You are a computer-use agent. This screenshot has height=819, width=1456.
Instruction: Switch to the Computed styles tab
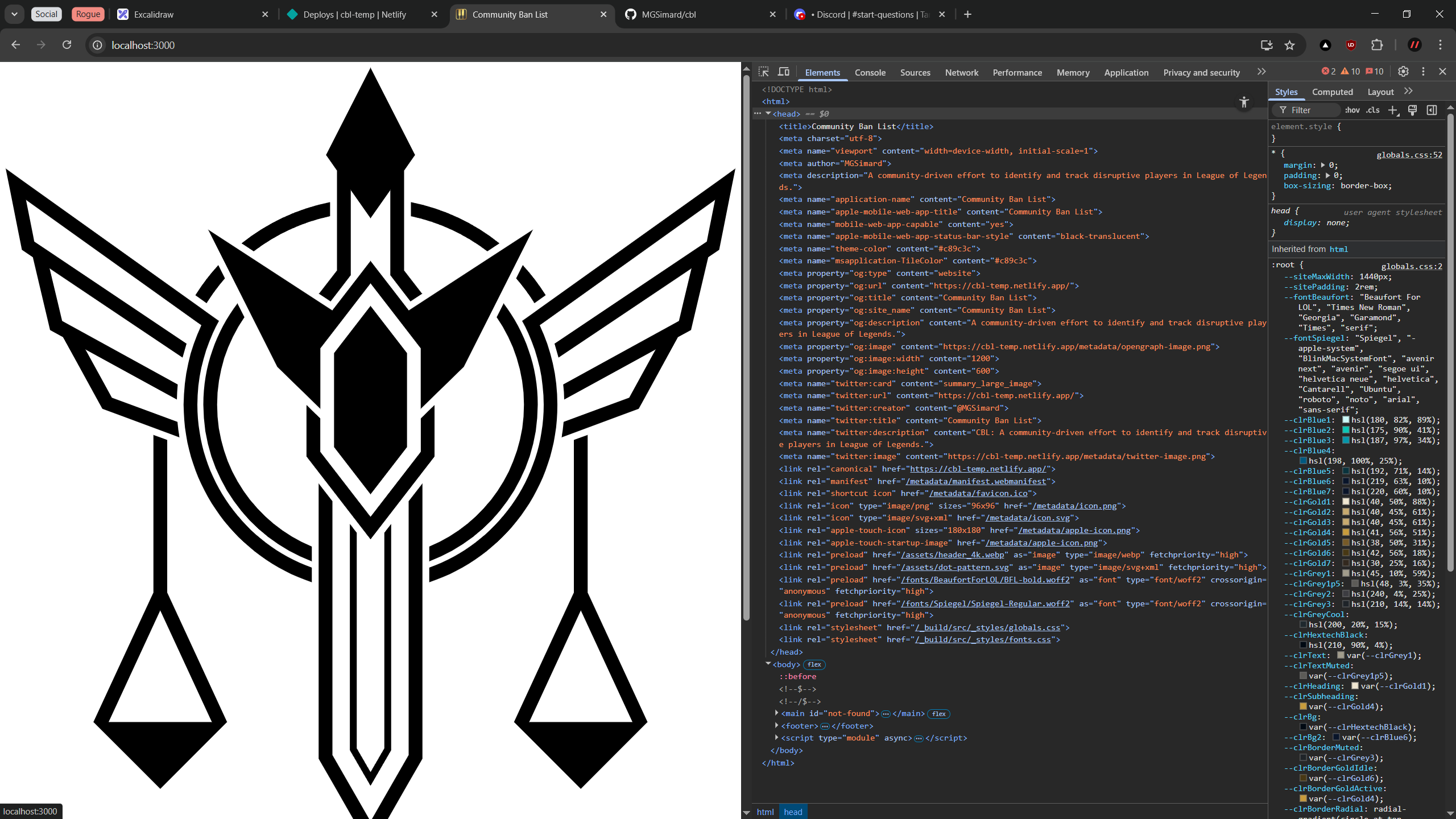(1332, 92)
